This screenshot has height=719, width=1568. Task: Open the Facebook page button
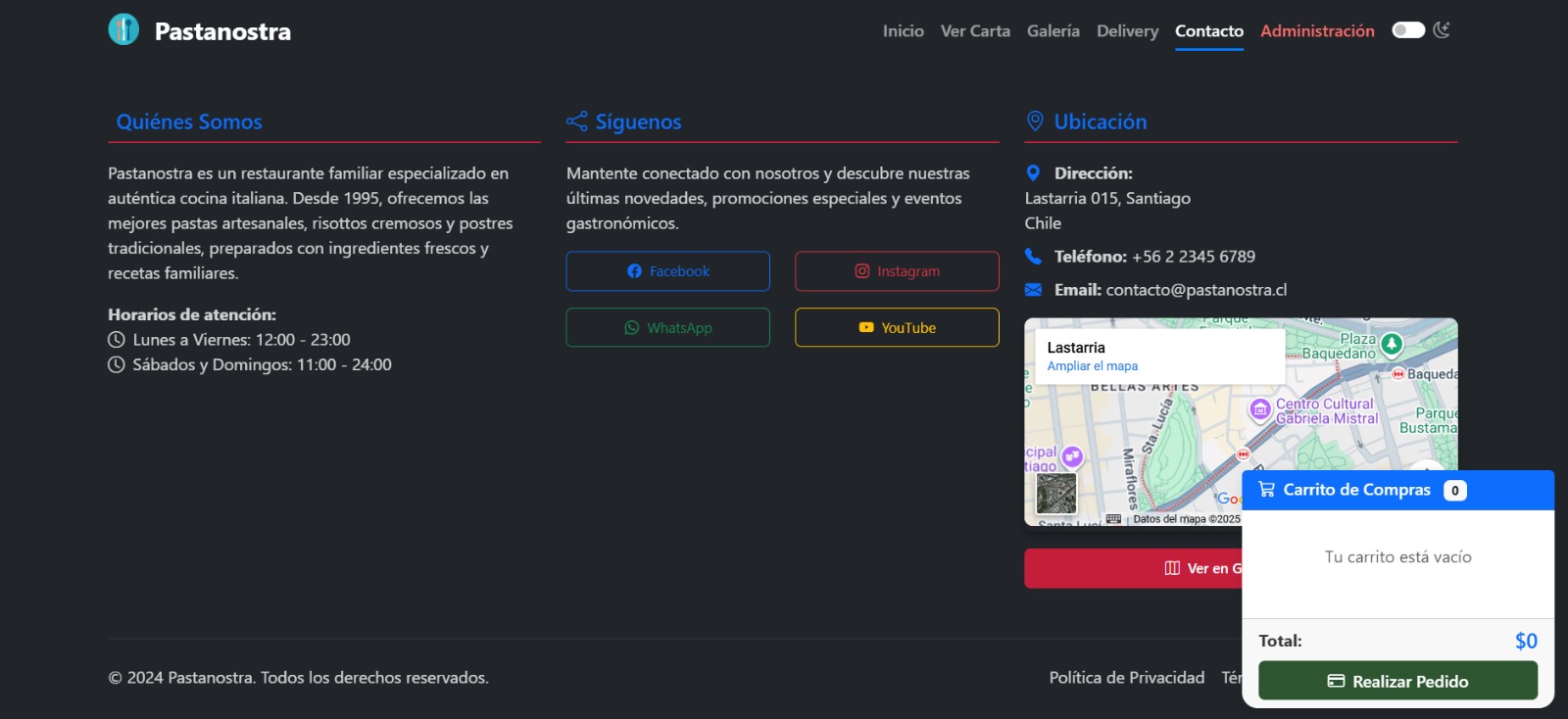(667, 271)
